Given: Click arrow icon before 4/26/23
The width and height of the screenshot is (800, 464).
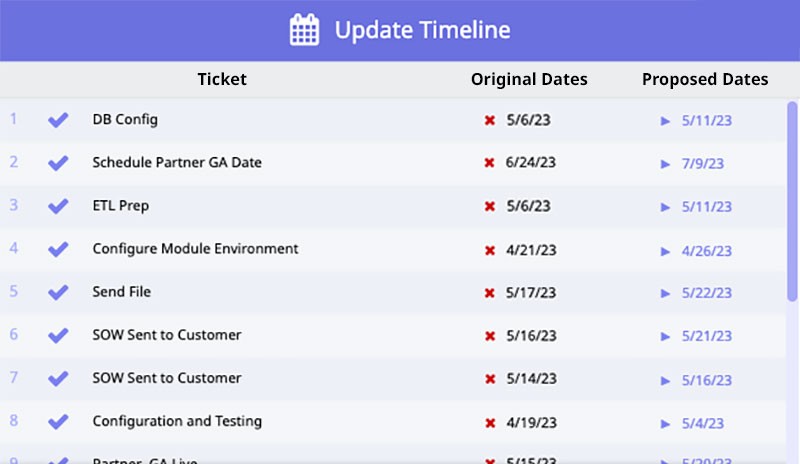Looking at the screenshot, I should pyautogui.click(x=665, y=251).
